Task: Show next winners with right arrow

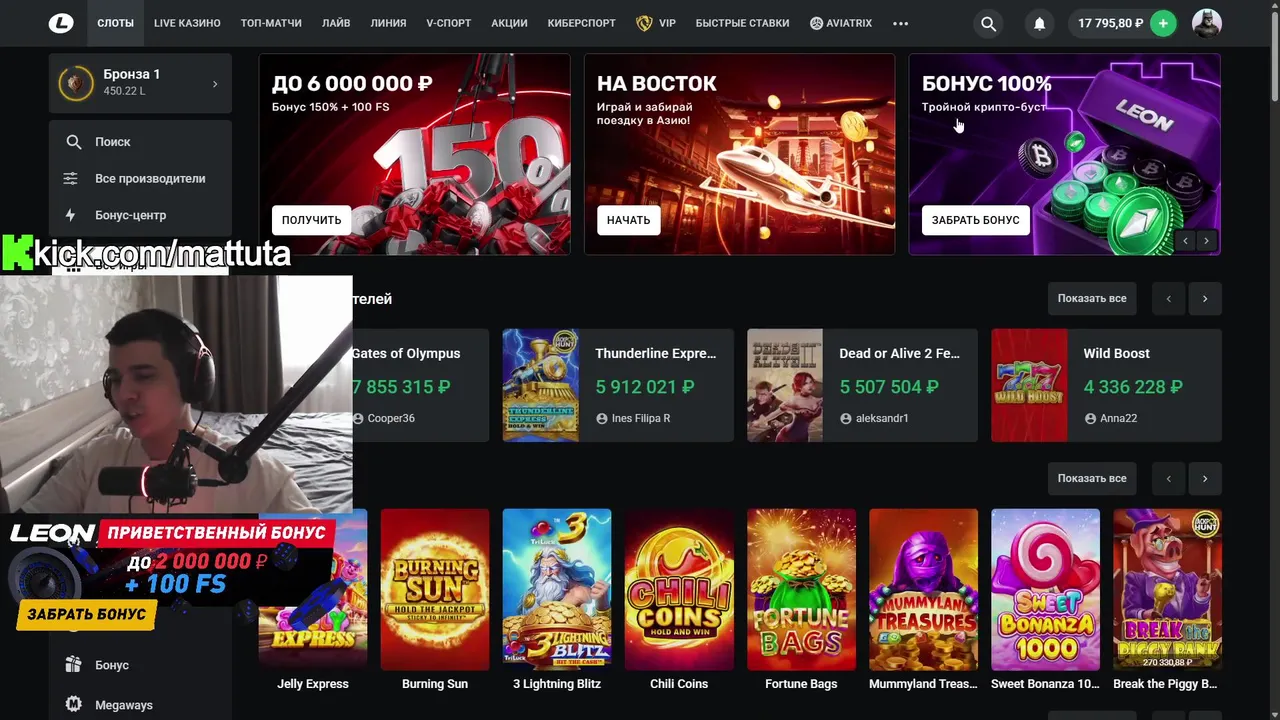Action: pyautogui.click(x=1204, y=298)
